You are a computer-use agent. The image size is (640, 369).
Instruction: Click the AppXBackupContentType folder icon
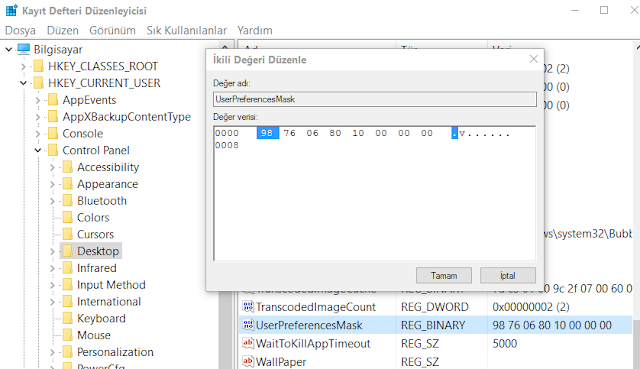click(x=53, y=116)
